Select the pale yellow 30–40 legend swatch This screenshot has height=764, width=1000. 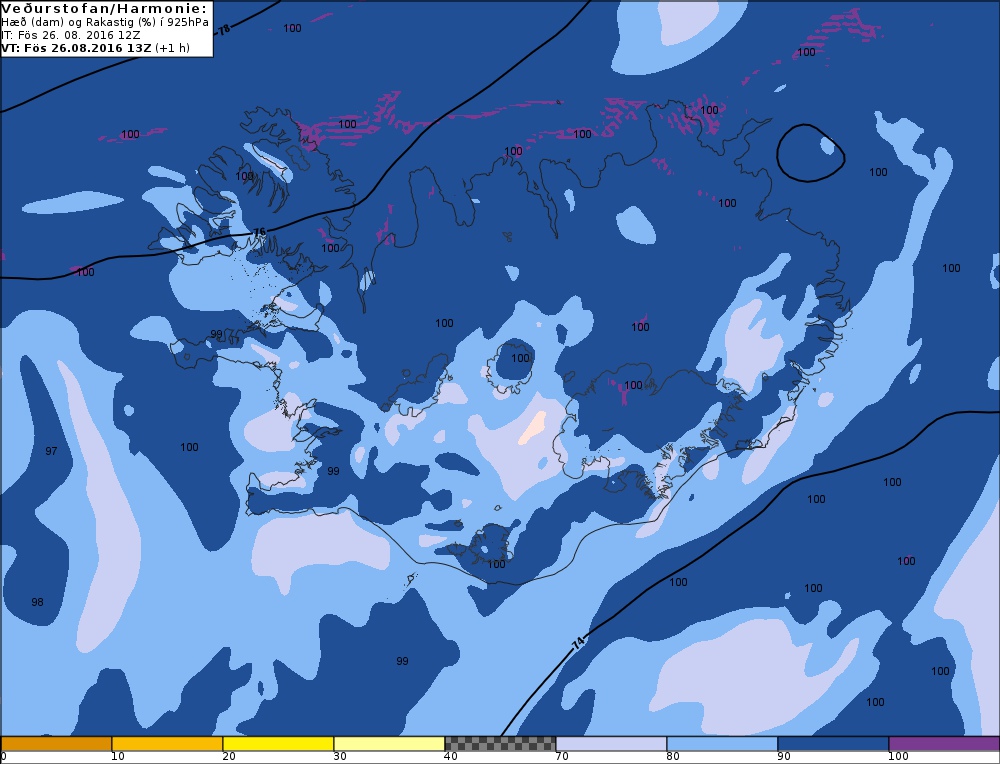[x=389, y=743]
